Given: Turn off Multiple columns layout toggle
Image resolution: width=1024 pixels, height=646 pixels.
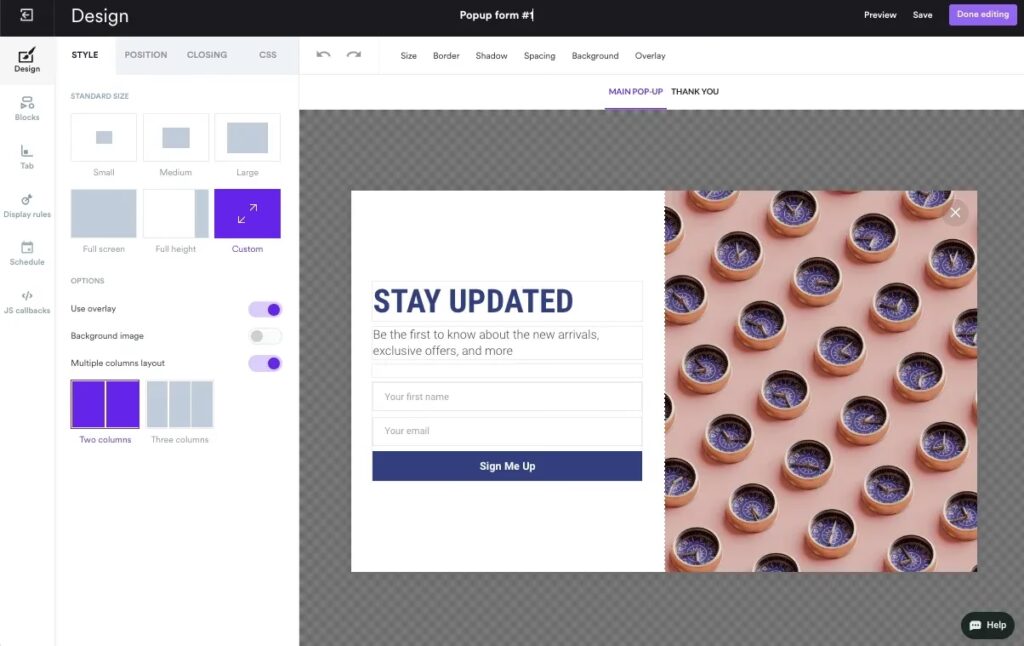Looking at the screenshot, I should [265, 364].
